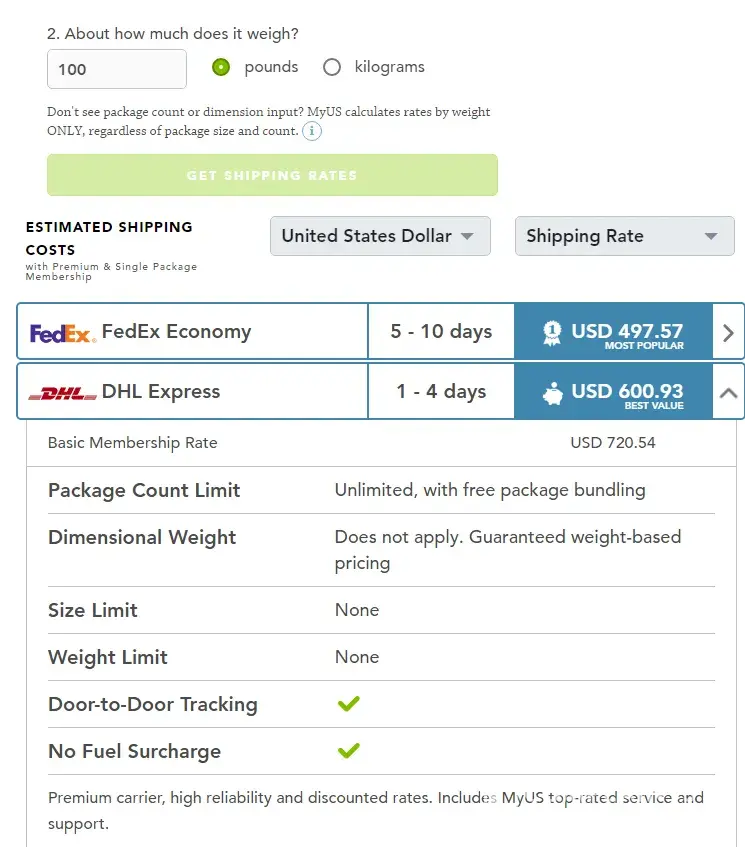This screenshot has height=847, width=745.
Task: Select the pounds radio button
Action: coord(221,67)
